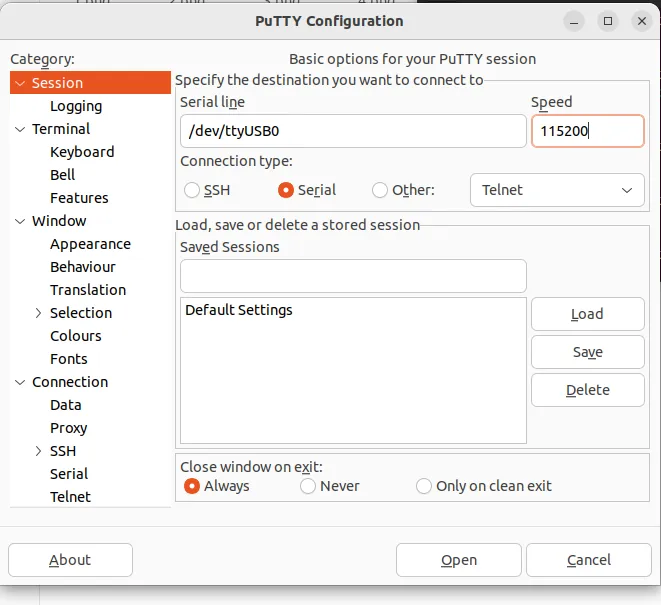Close the PuTTY Configuration window
The image size is (661, 605).
642,21
